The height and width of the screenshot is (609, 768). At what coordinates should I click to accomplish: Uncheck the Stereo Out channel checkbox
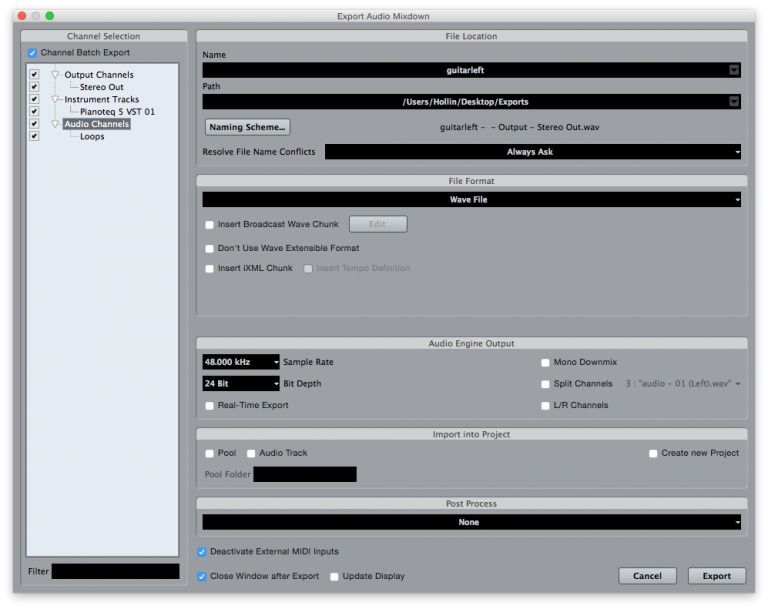tap(34, 87)
